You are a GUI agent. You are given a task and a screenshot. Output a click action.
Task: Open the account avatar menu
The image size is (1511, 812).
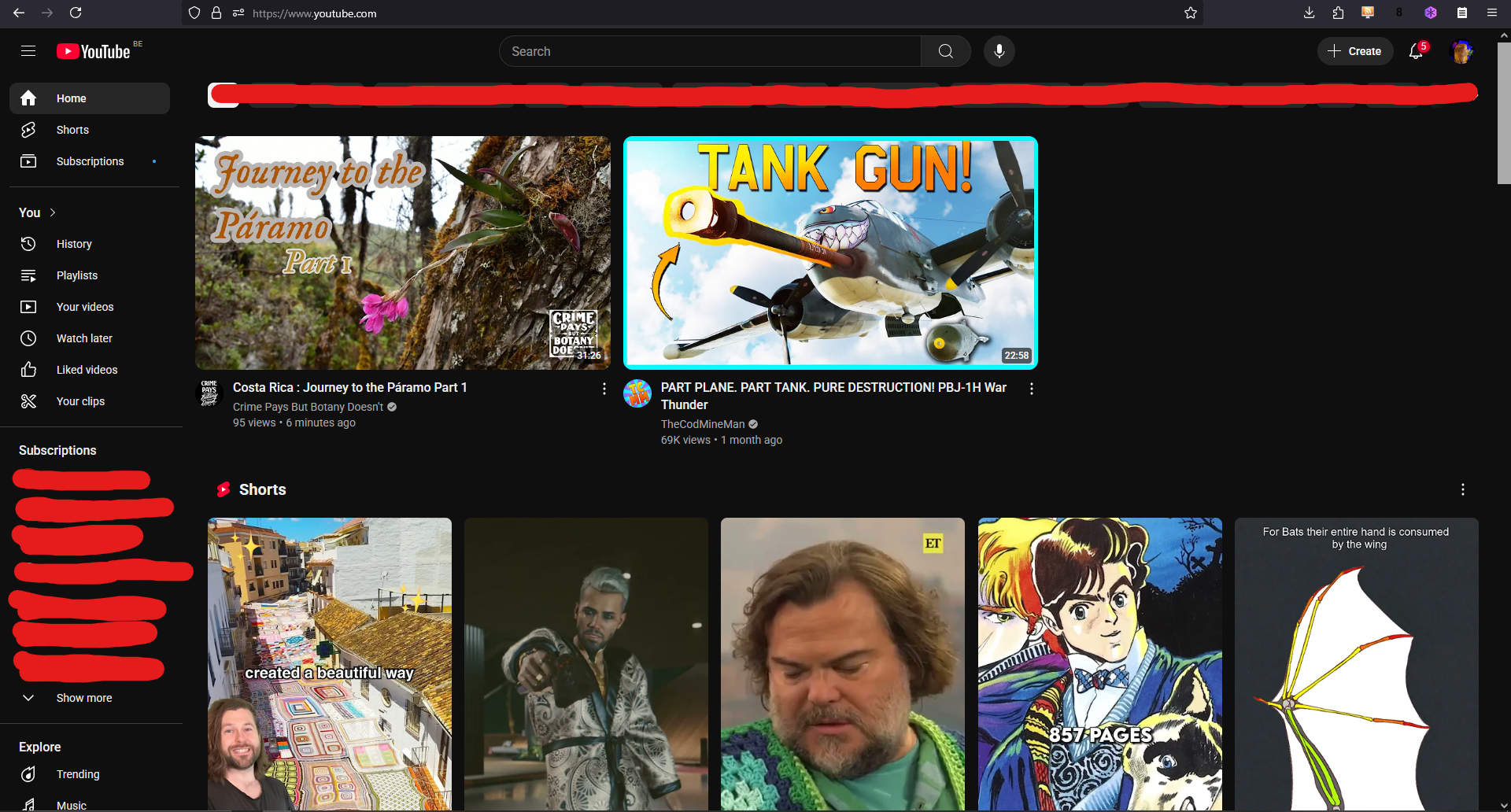pyautogui.click(x=1461, y=51)
